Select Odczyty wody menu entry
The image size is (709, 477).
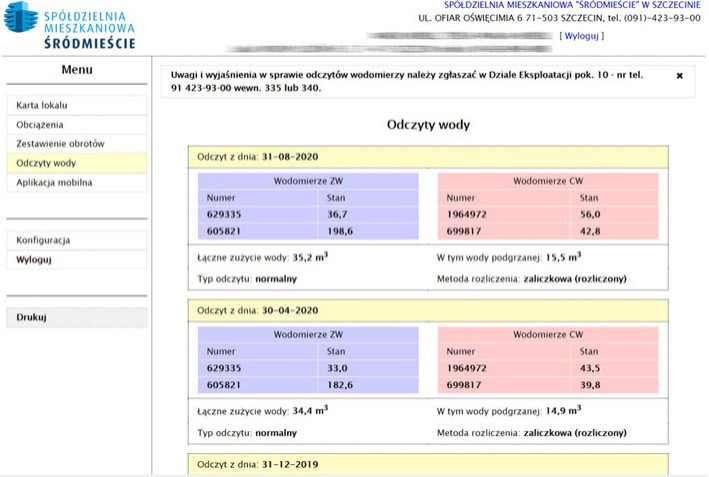coord(46,163)
